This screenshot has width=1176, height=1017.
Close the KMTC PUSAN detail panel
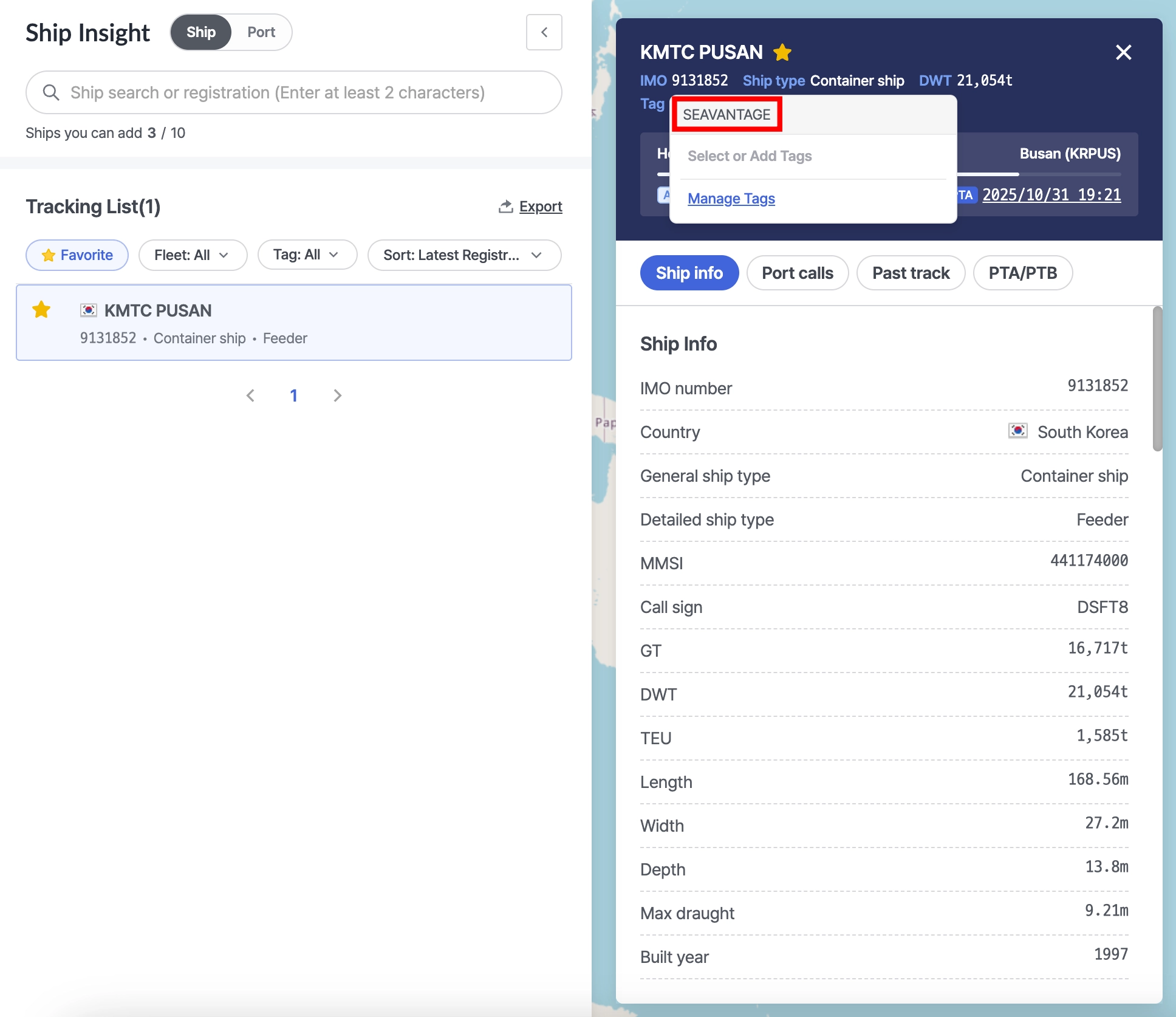pos(1123,52)
